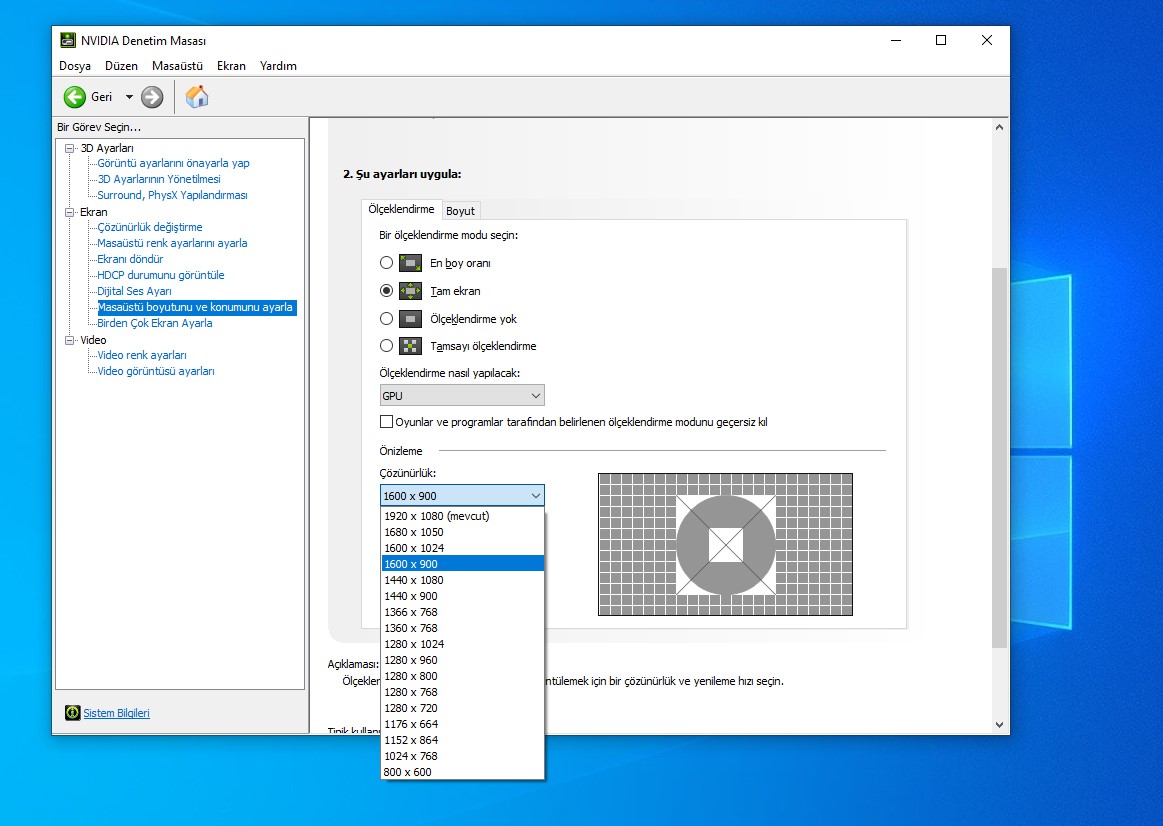Select the Tamsayı ölçeklendirme radio button
Screen dimensions: 1163x826
(x=386, y=346)
